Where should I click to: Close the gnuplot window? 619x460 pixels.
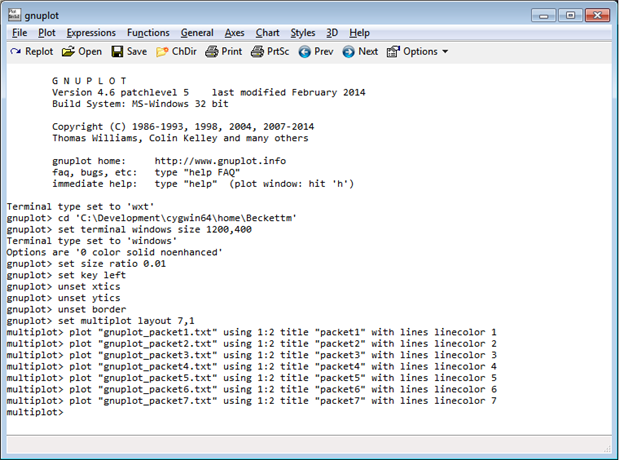(x=598, y=15)
